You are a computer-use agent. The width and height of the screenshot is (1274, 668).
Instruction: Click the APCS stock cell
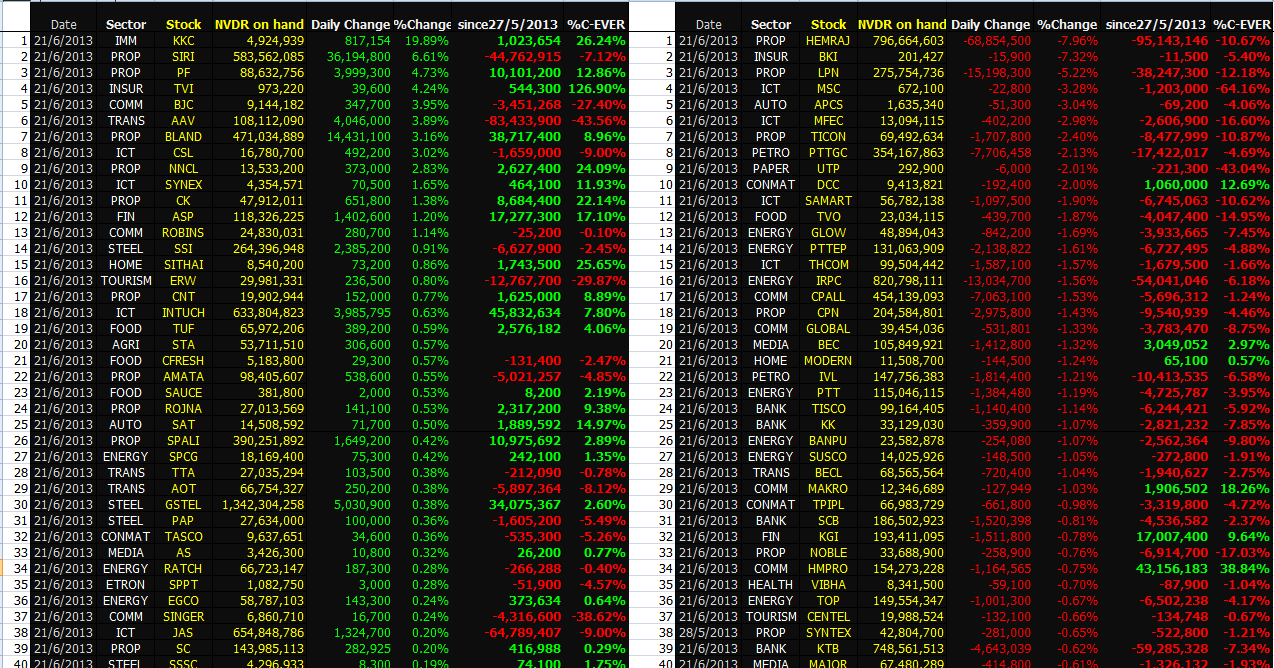(x=828, y=105)
